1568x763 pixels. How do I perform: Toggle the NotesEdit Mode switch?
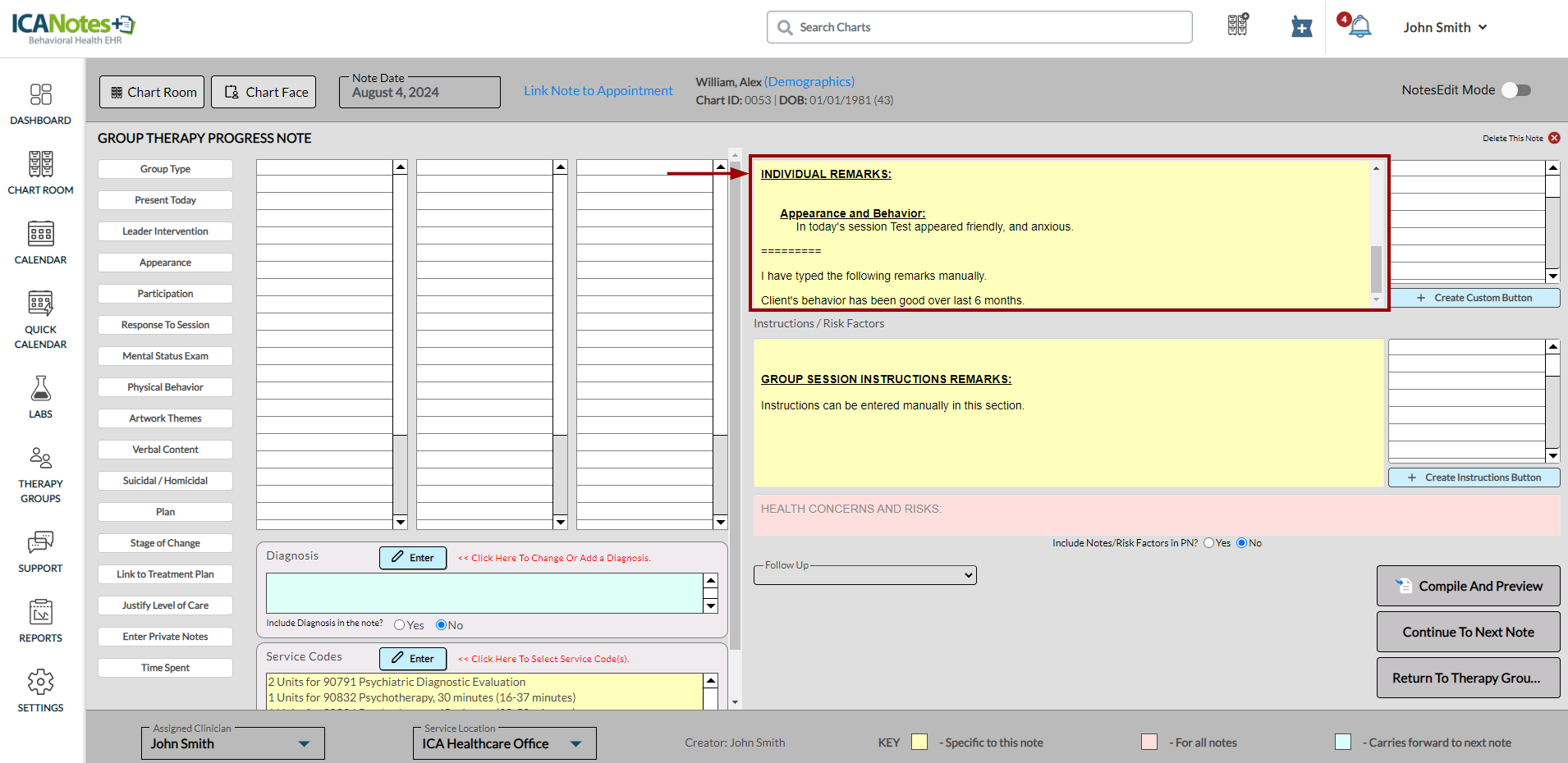click(x=1516, y=90)
